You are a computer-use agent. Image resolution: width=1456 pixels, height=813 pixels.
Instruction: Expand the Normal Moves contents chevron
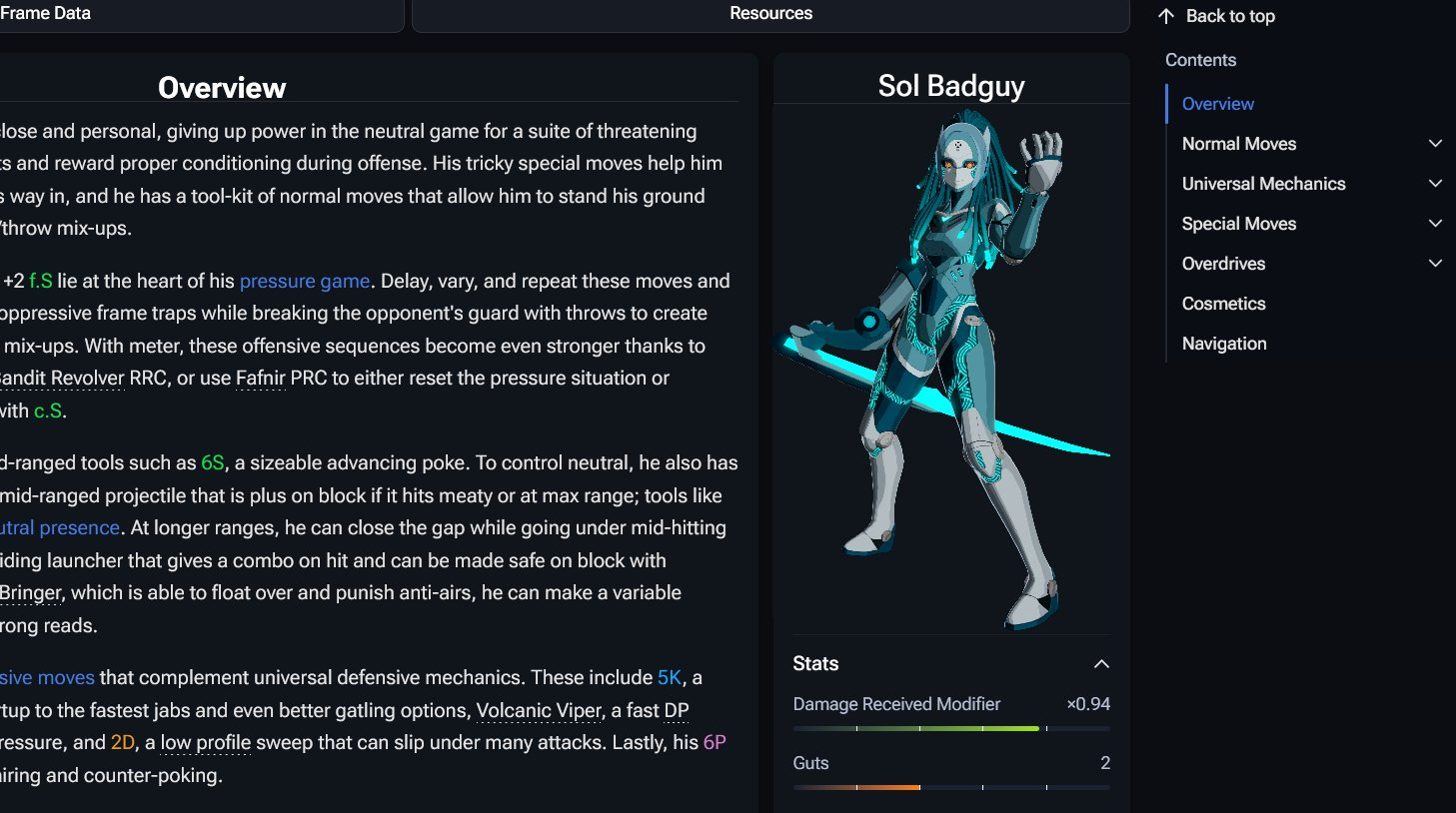click(x=1435, y=144)
